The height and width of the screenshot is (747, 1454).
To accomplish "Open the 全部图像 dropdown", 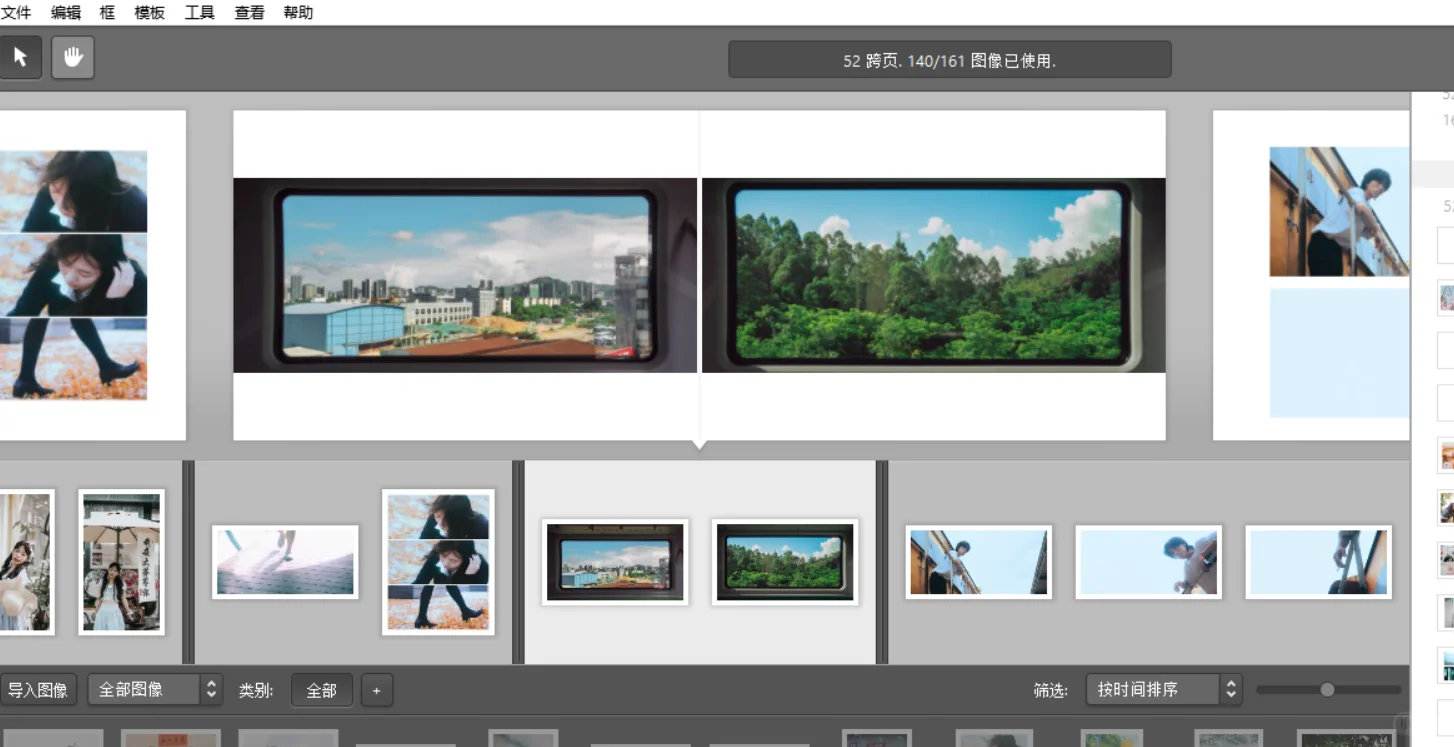I will (155, 690).
